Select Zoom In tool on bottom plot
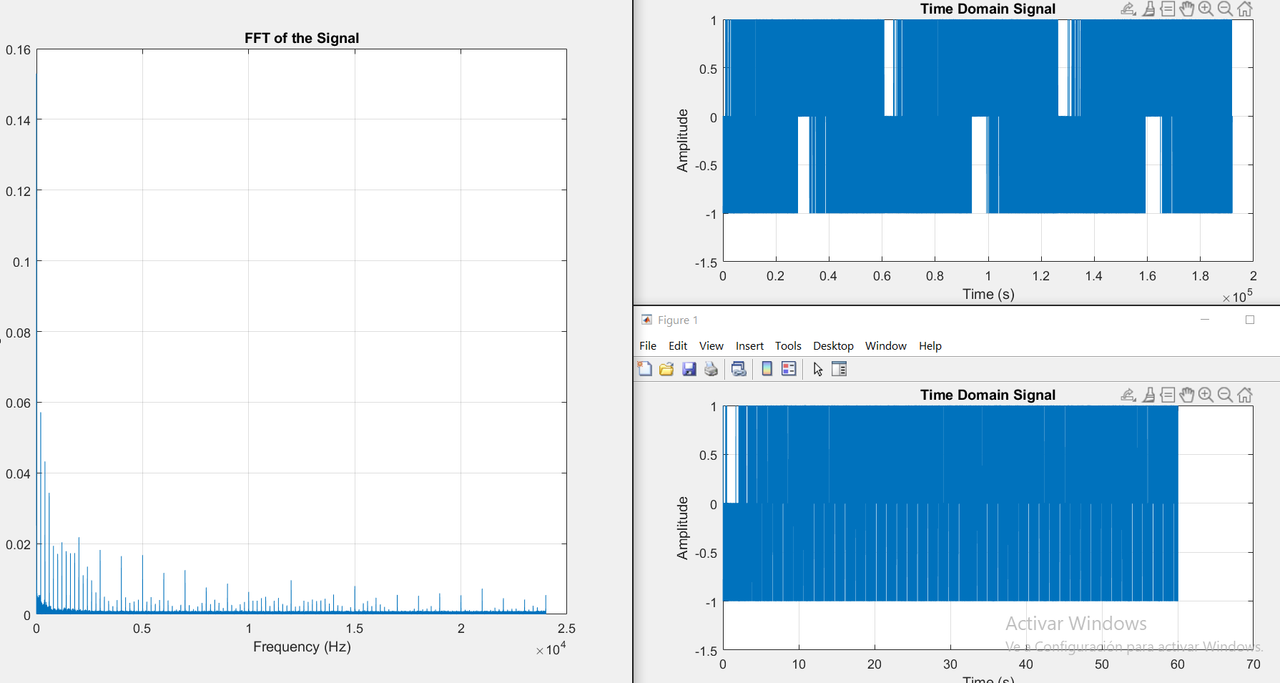Viewport: 1280px width, 683px height. (1206, 395)
